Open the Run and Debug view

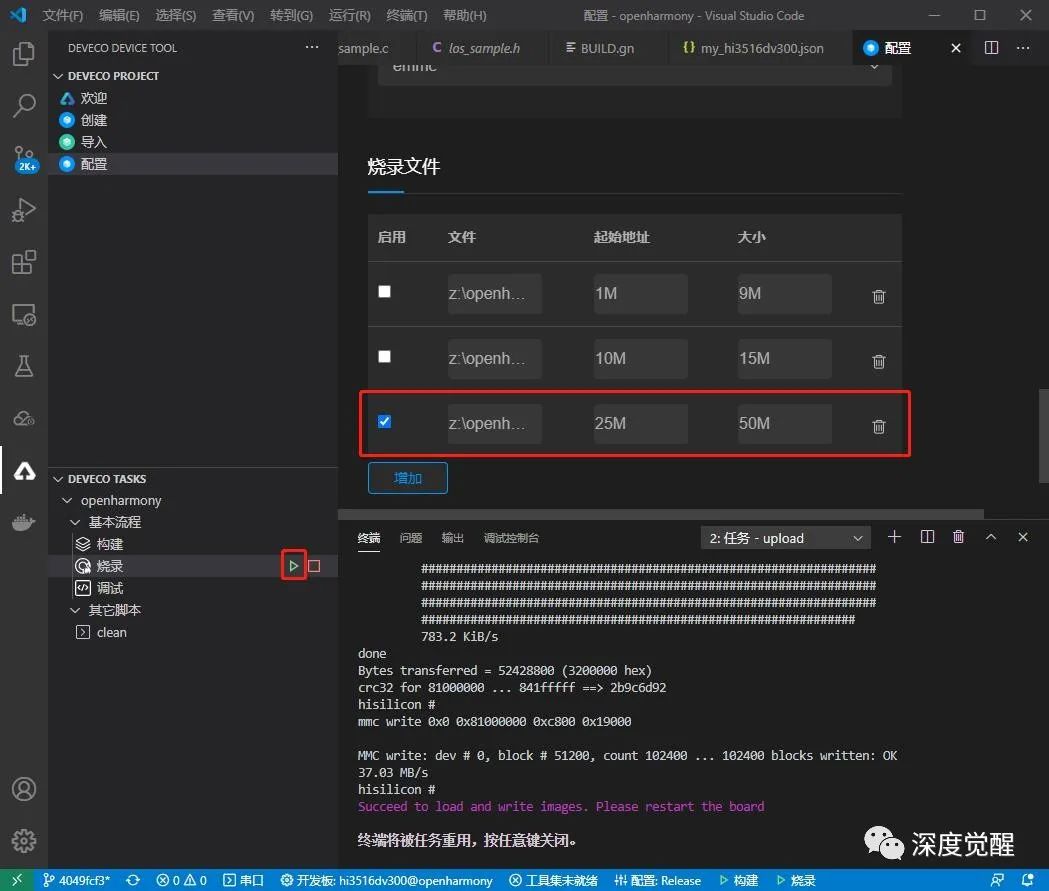(24, 210)
